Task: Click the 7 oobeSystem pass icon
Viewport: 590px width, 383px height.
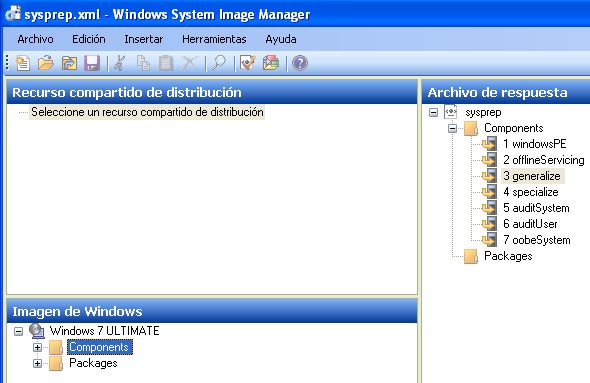Action: (x=489, y=240)
